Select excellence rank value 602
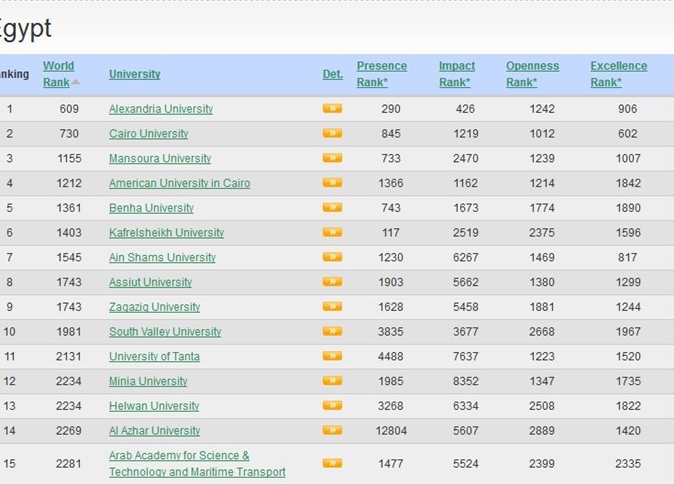Viewport: 674px width, 485px height. coord(628,134)
